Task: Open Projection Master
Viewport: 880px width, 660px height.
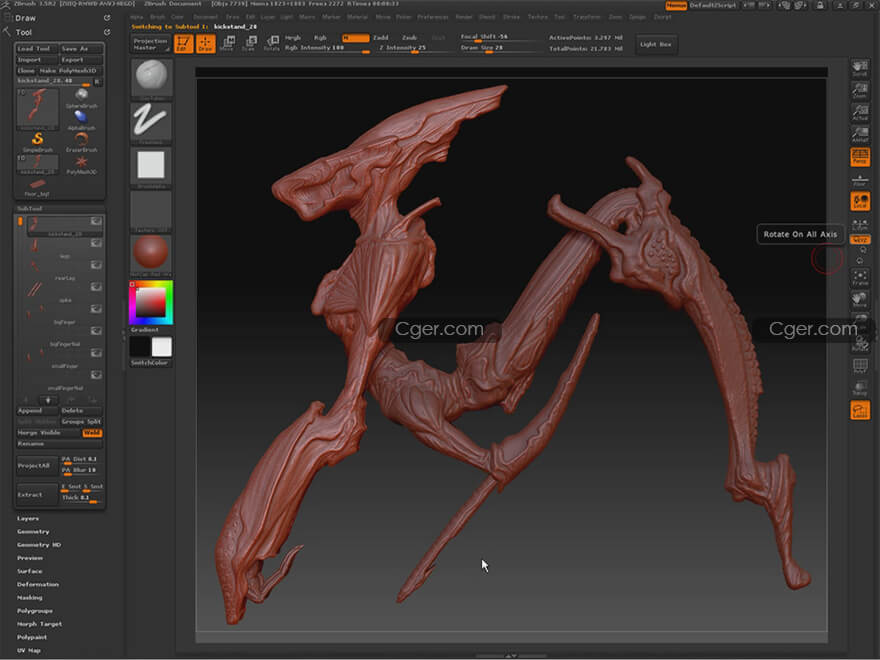Action: 150,44
